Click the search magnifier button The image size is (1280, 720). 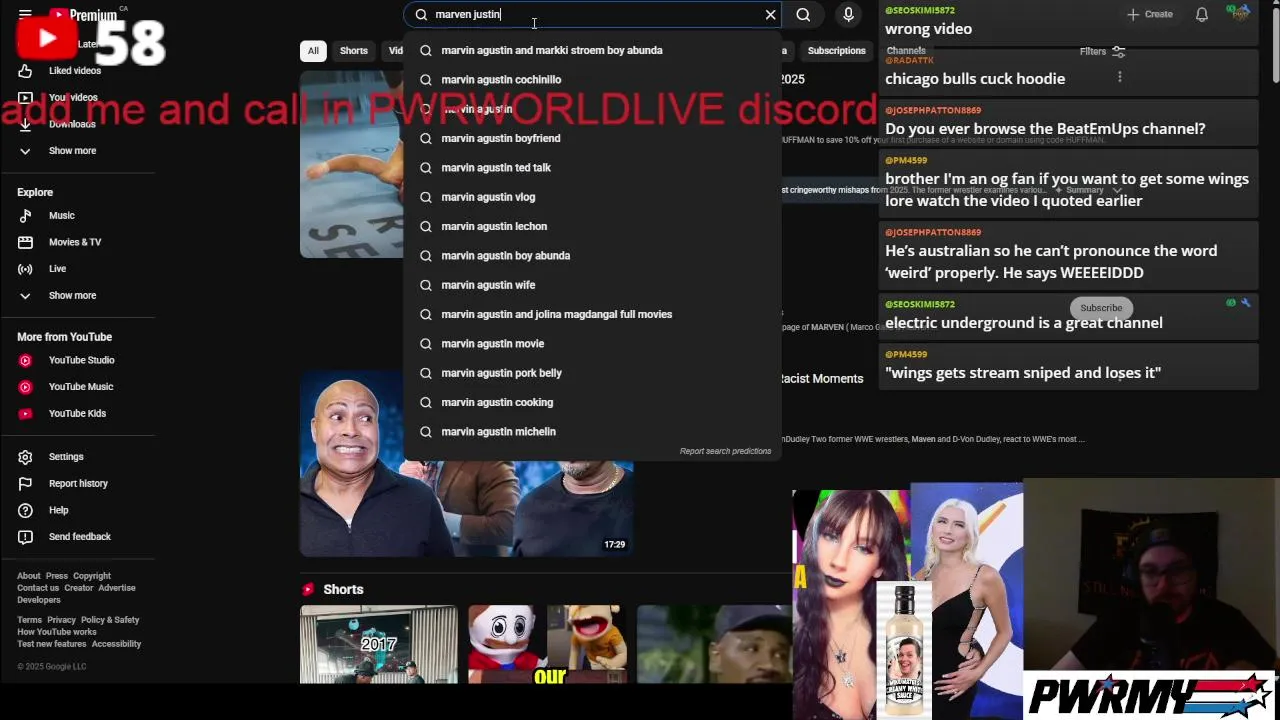(803, 15)
